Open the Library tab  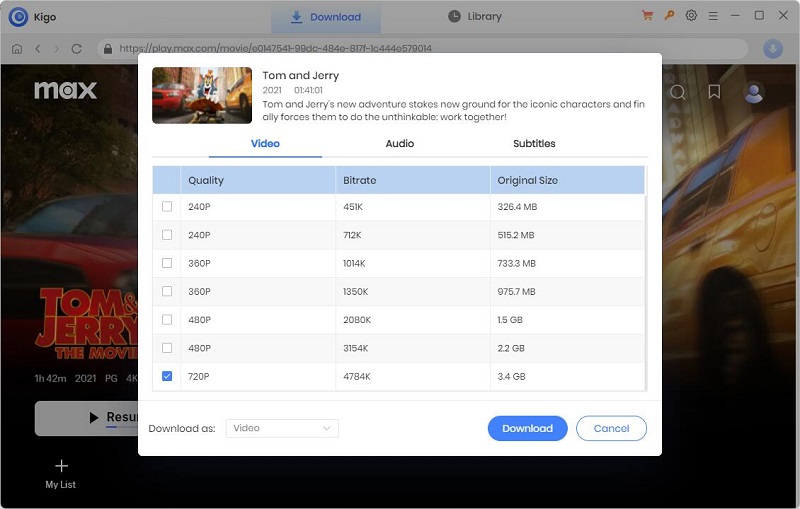click(x=475, y=17)
